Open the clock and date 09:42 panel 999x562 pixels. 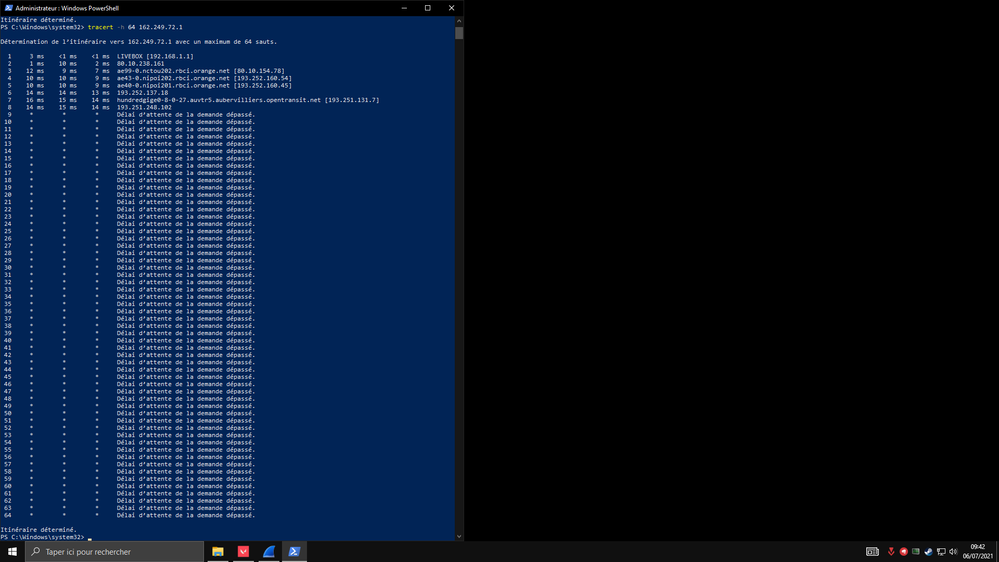tap(978, 552)
